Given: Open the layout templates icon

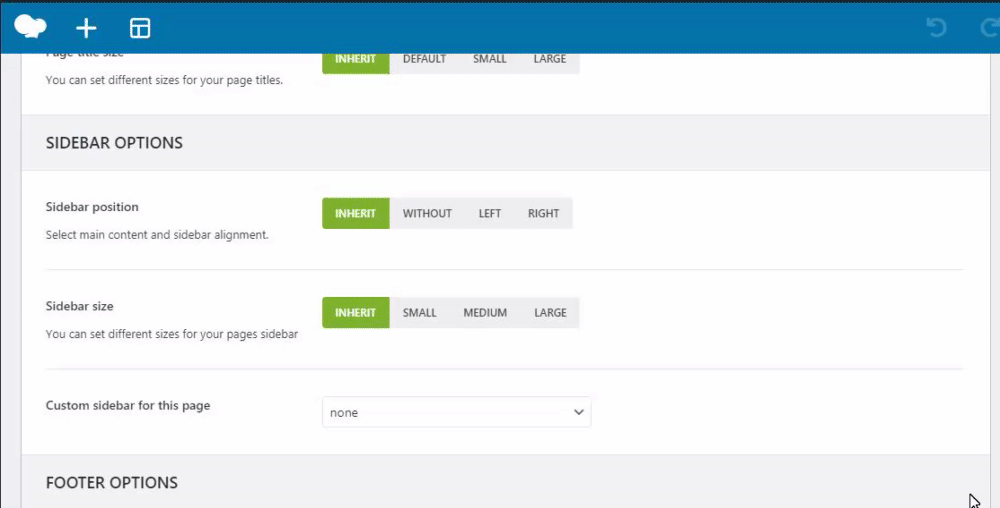Looking at the screenshot, I should 140,28.
